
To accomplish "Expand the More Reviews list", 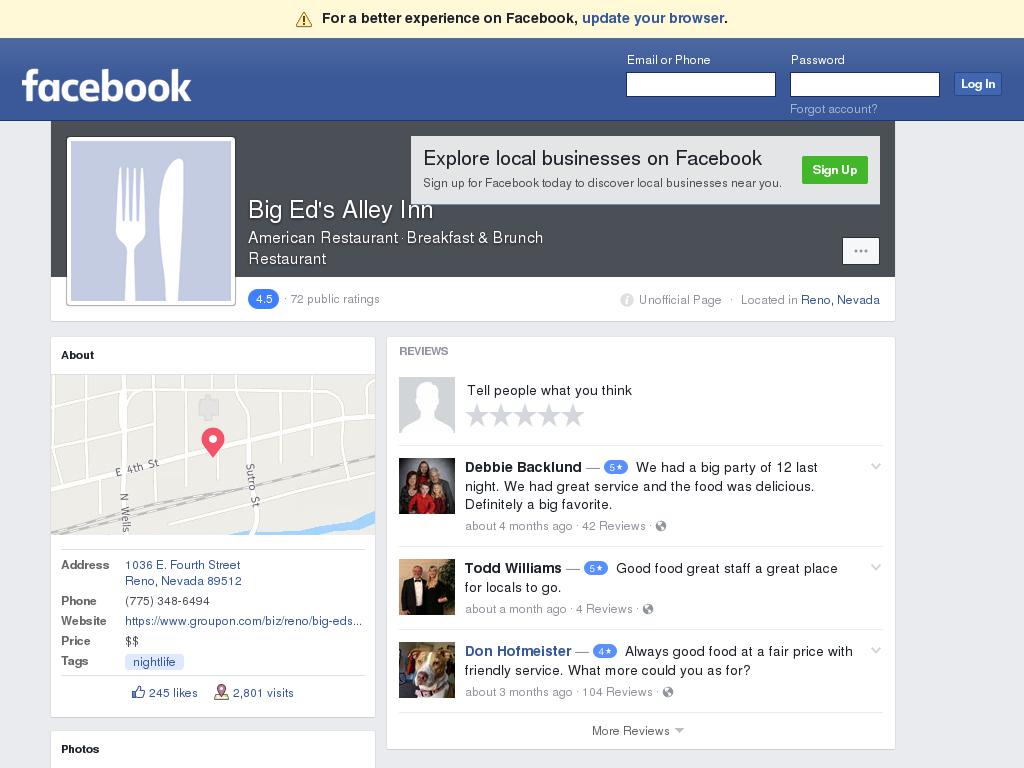I will 637,731.
